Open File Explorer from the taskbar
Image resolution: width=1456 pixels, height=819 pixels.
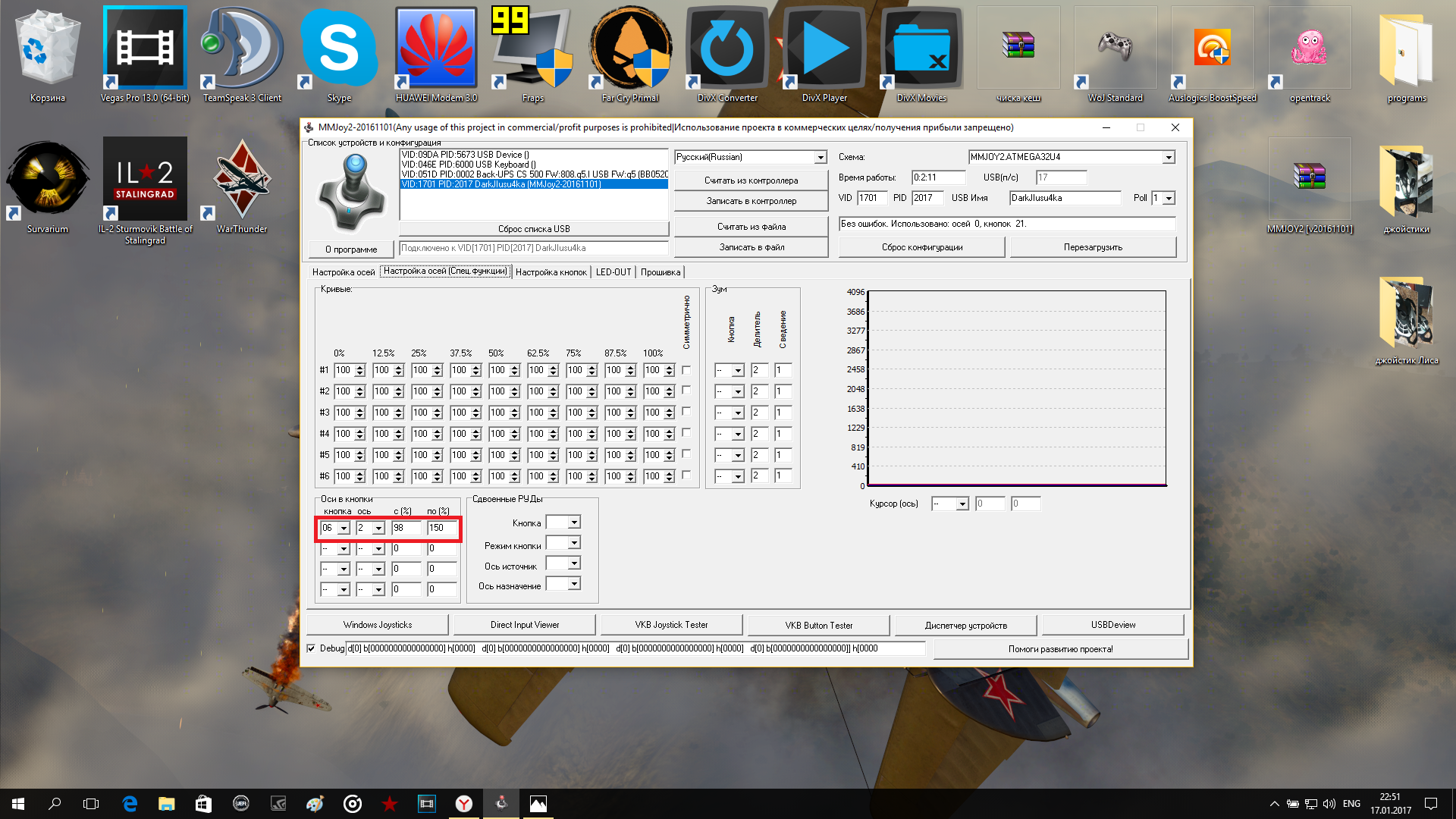tap(166, 804)
